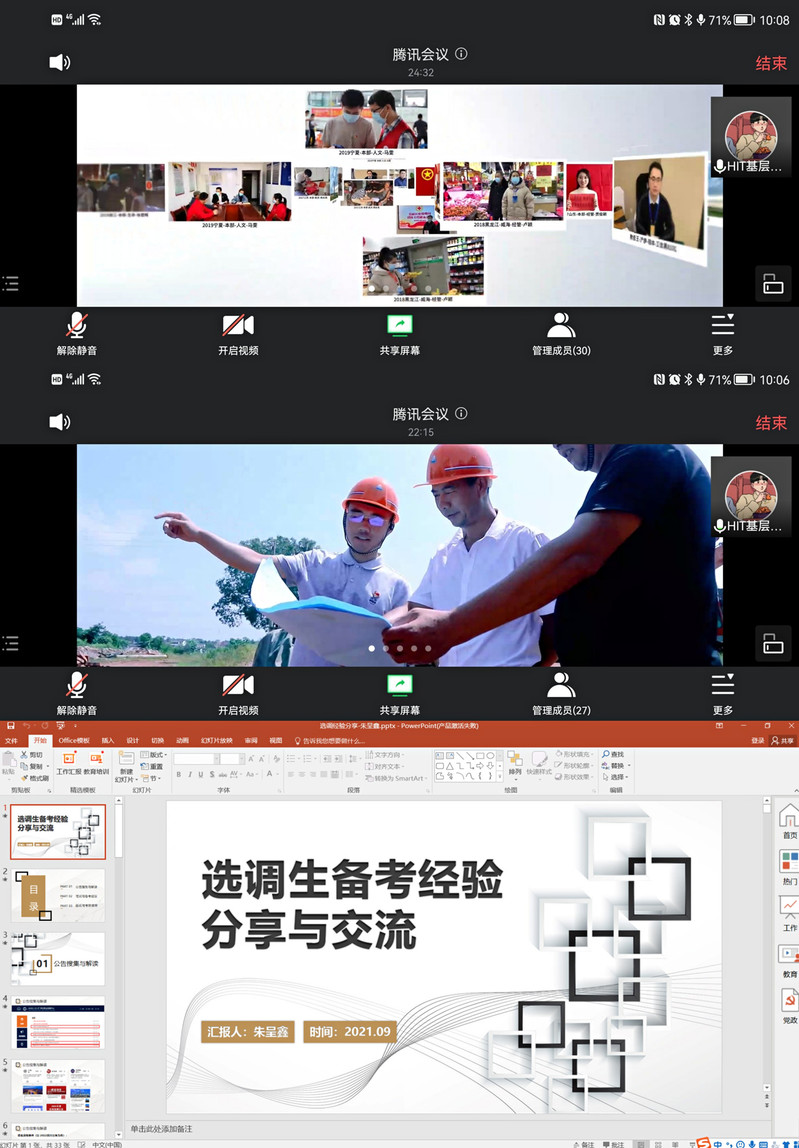The height and width of the screenshot is (1148, 799).
Task: Toggle italic text formatting in PowerPoint
Action: pos(189,774)
